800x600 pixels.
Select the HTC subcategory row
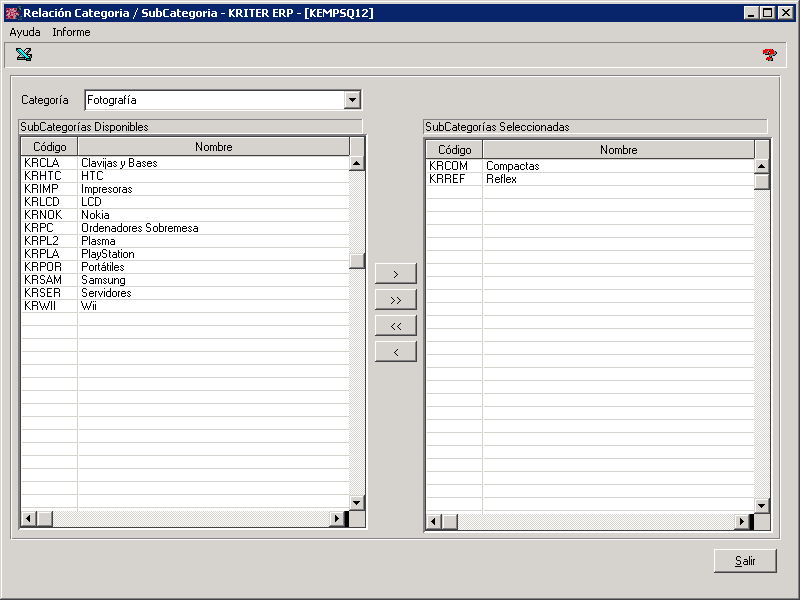tap(185, 176)
